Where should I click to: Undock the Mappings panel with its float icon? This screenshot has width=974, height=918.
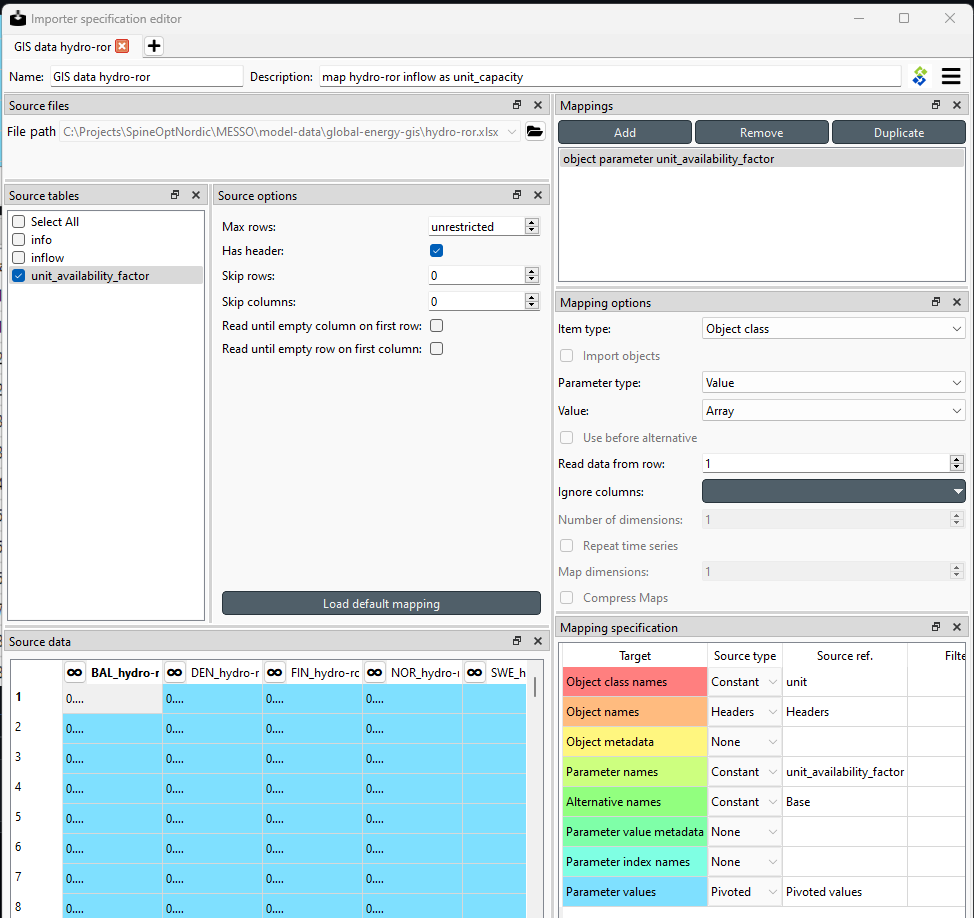(936, 104)
